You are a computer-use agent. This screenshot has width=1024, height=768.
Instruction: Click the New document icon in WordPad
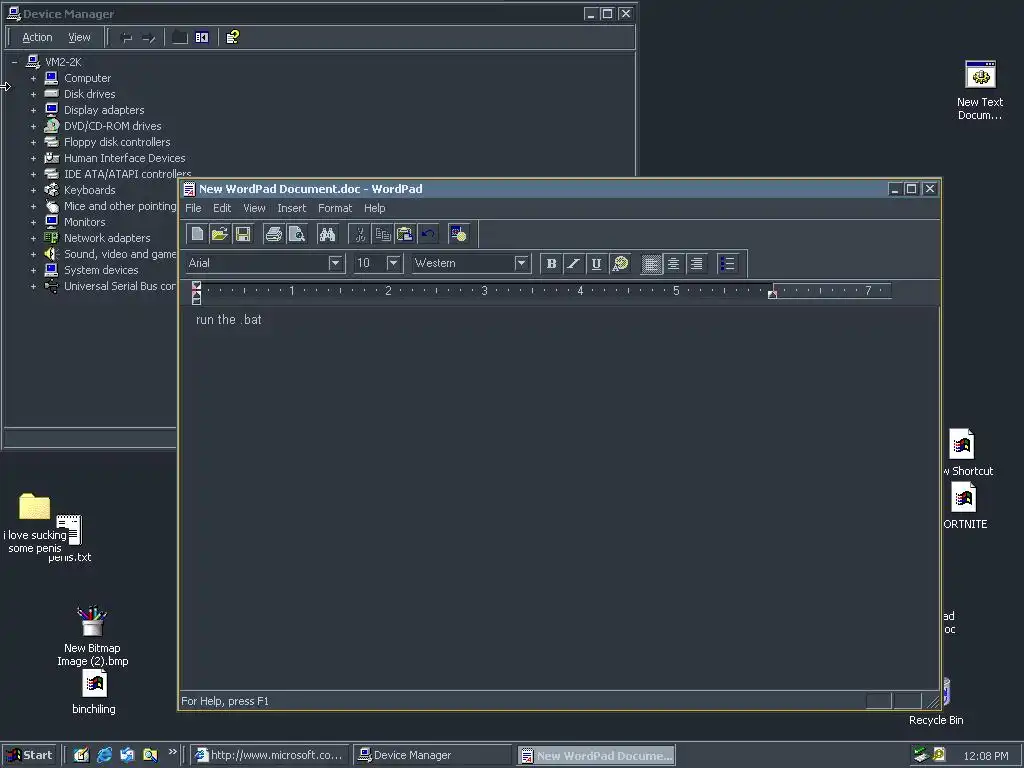coord(197,234)
